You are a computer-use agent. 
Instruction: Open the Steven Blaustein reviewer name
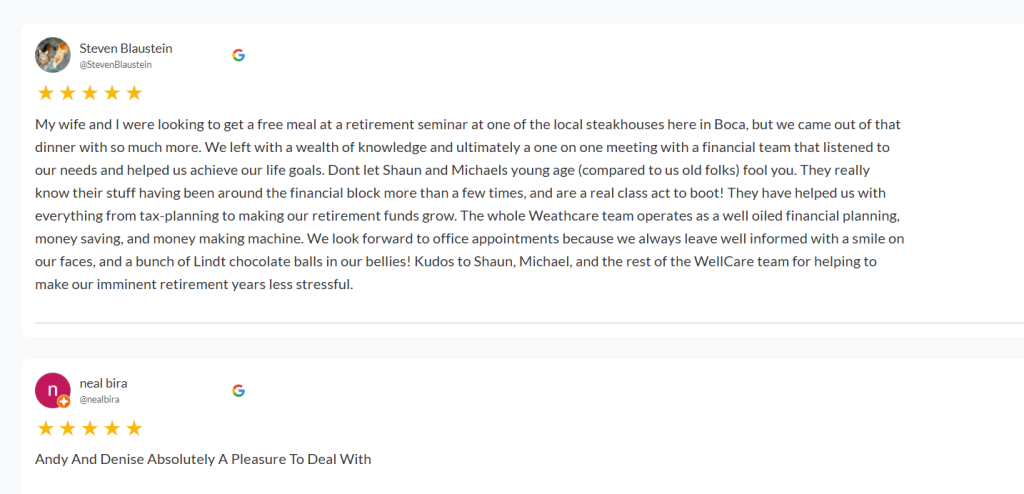coord(127,47)
